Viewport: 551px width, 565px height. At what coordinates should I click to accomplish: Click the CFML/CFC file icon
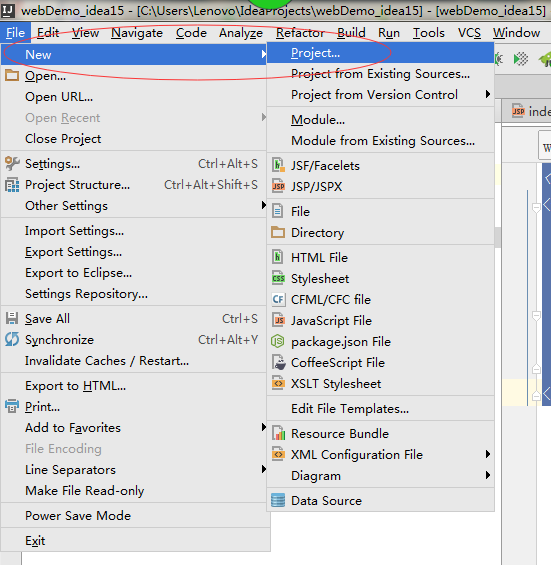click(278, 299)
